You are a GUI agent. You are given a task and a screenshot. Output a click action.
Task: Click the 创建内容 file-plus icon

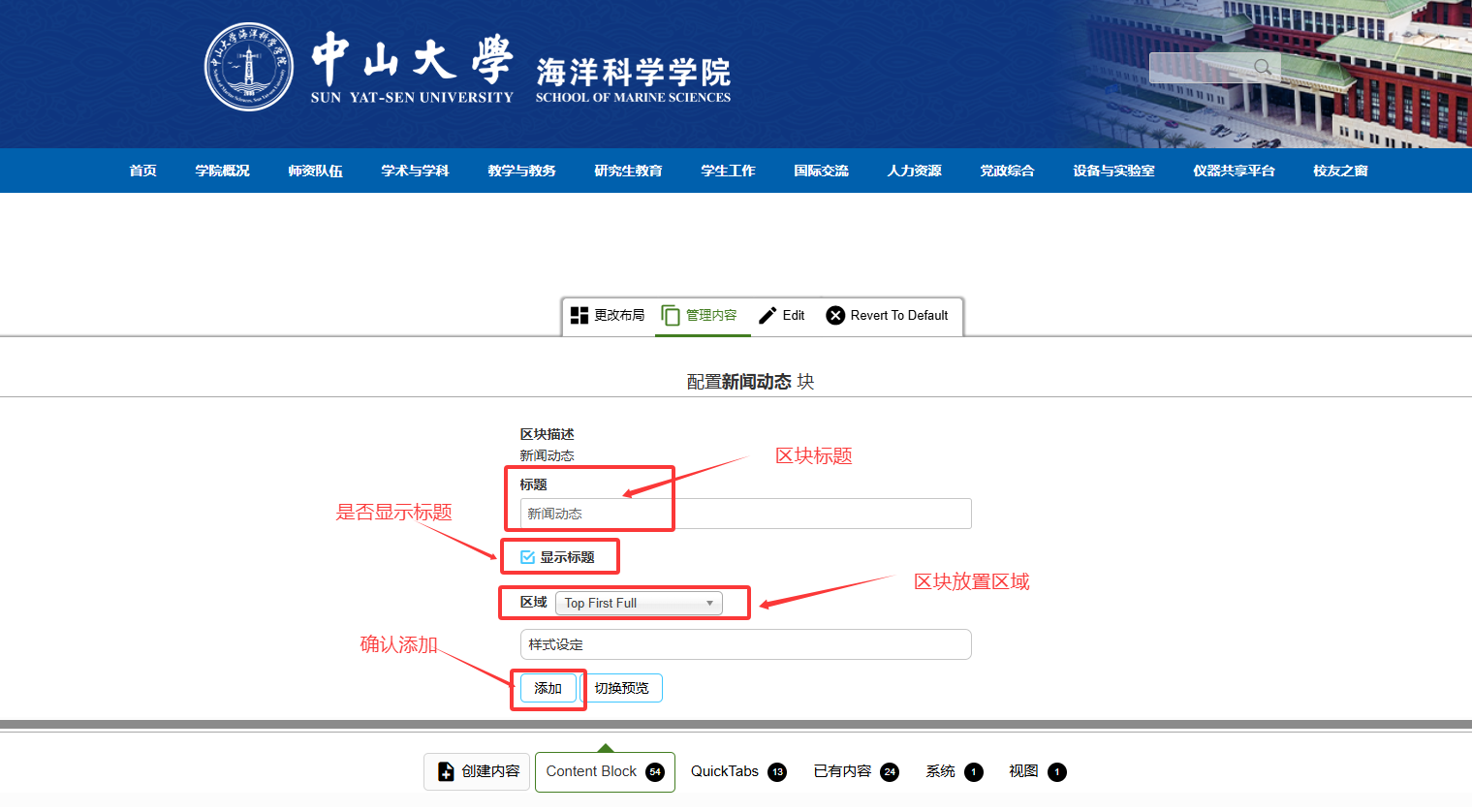[446, 771]
